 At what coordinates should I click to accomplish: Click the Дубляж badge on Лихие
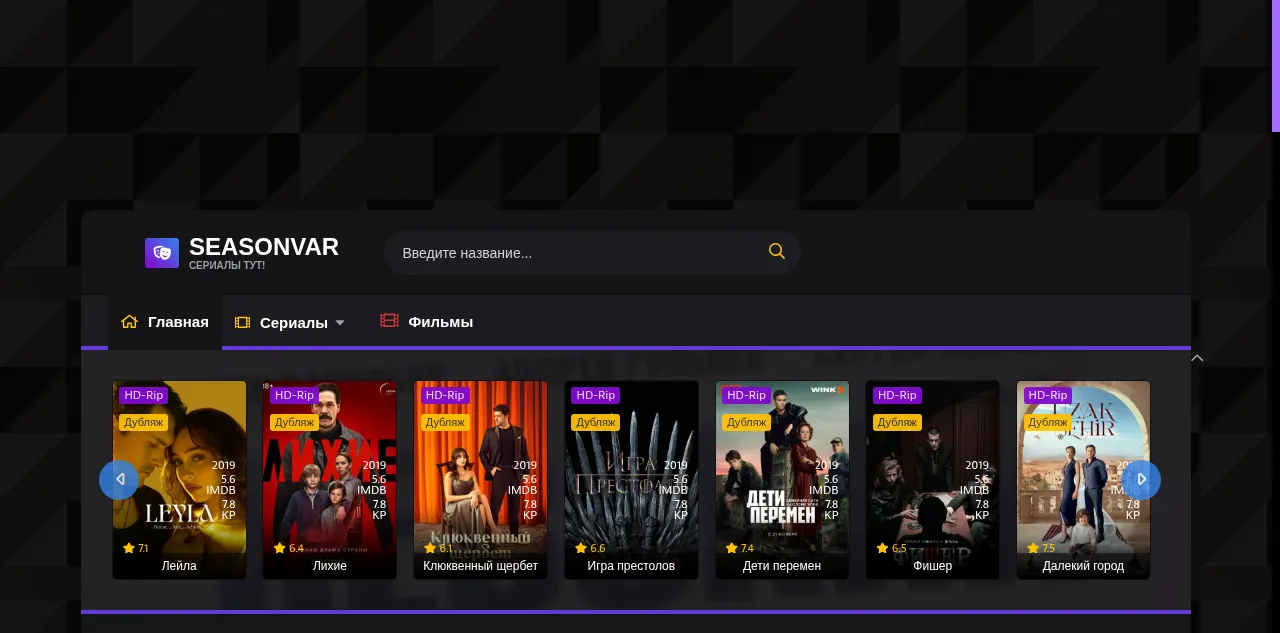pos(294,422)
